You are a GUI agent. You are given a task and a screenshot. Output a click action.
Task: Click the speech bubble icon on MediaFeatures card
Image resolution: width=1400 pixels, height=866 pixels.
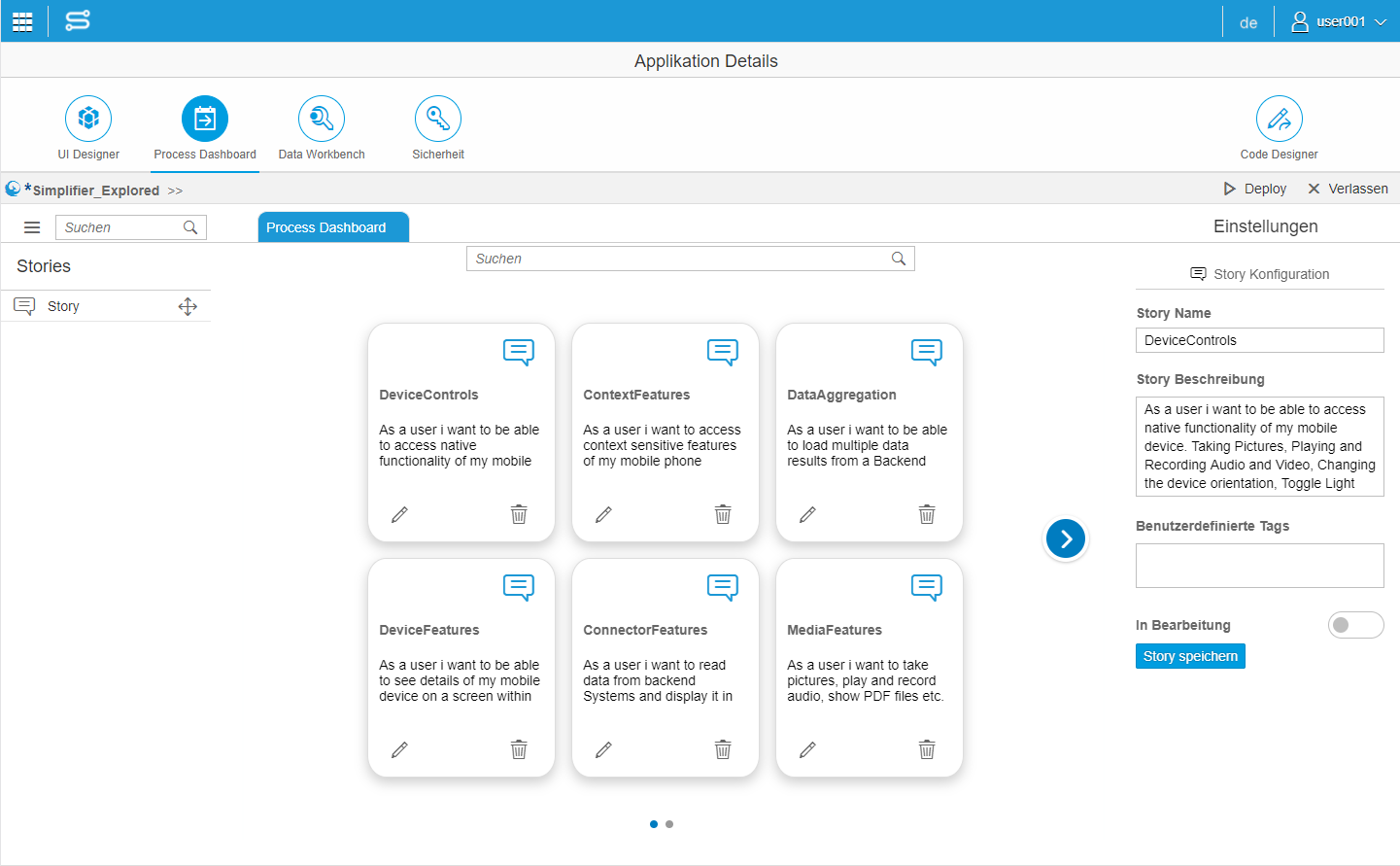coord(927,587)
